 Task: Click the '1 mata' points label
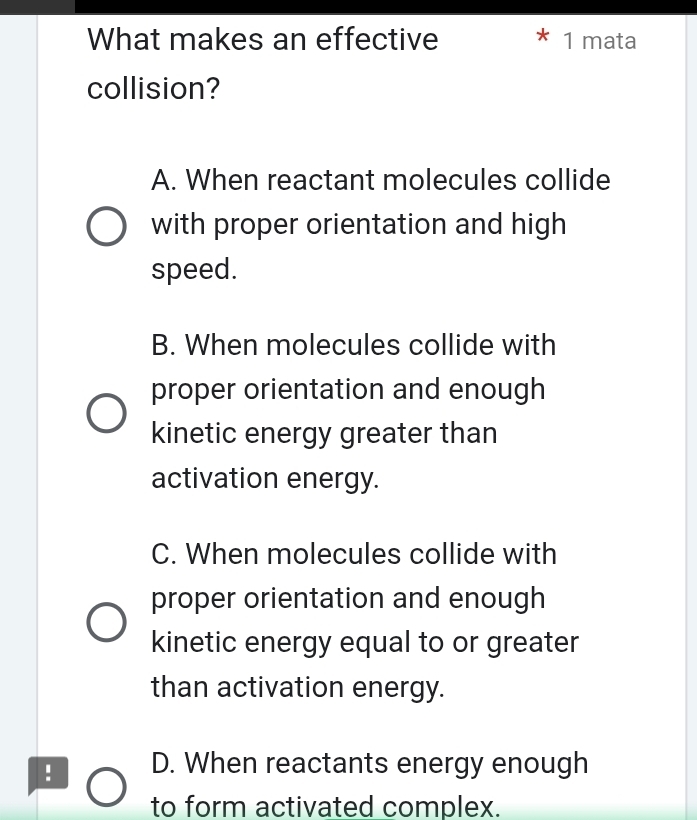(600, 41)
